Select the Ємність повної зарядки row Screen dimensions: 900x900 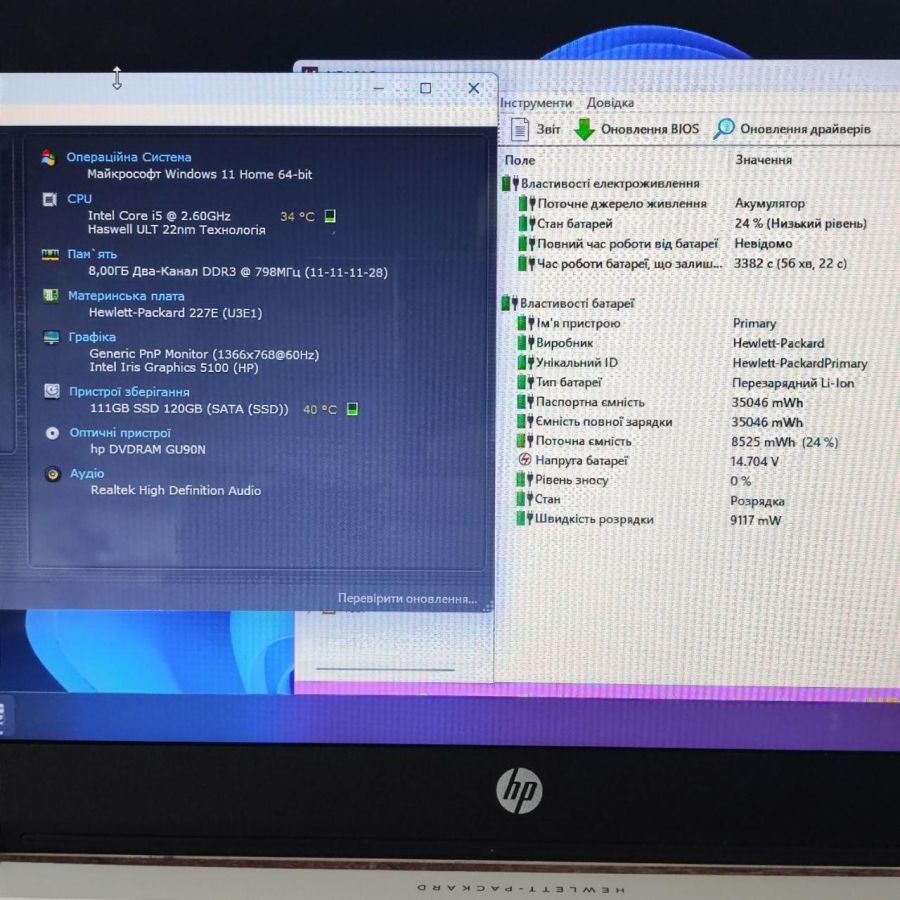[697, 422]
